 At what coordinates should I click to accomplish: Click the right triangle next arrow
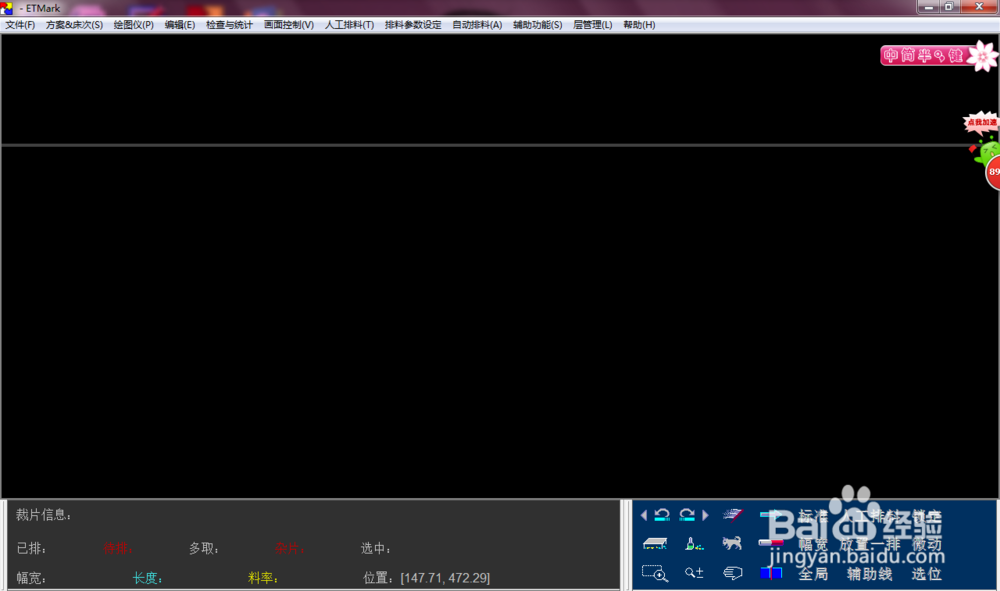tap(705, 515)
